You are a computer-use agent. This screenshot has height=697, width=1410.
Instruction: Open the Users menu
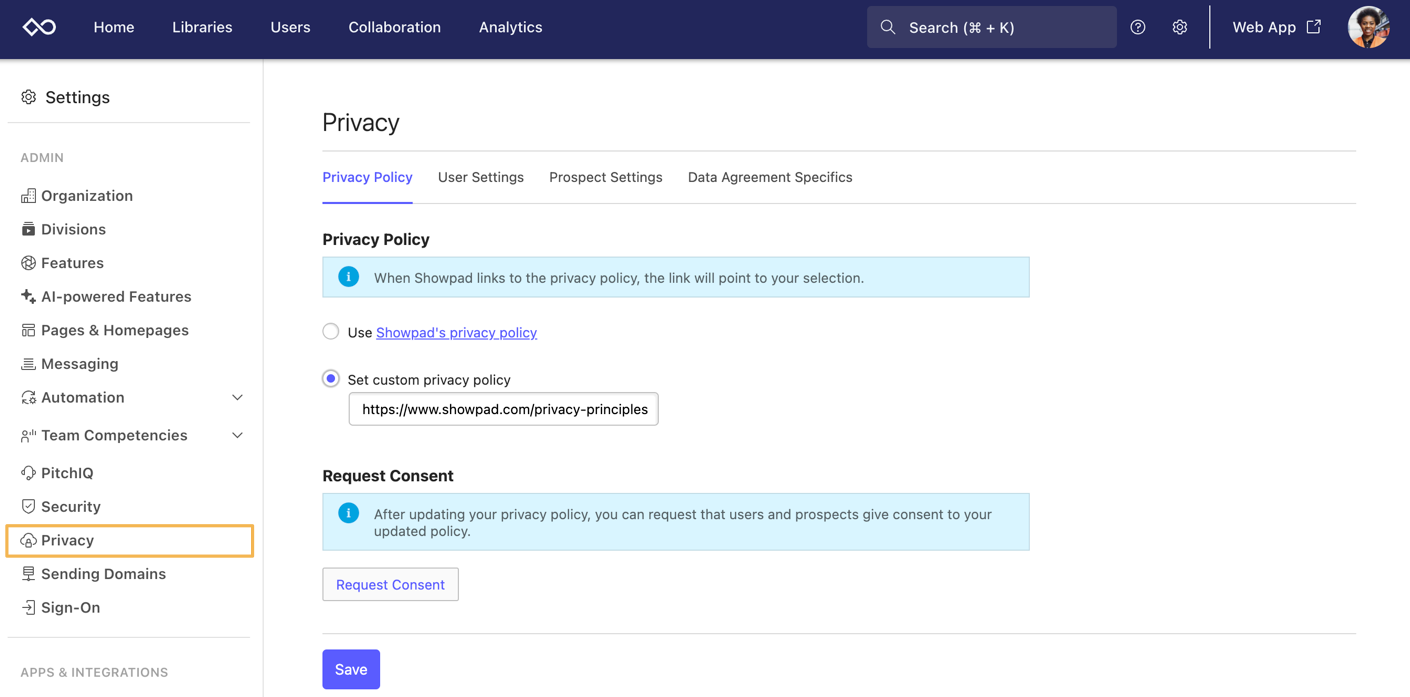coord(290,27)
